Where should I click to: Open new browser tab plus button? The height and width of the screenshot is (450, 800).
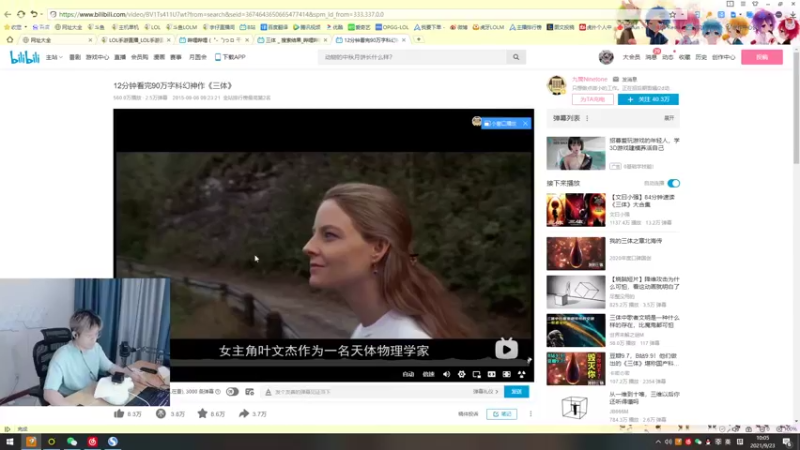[418, 39]
